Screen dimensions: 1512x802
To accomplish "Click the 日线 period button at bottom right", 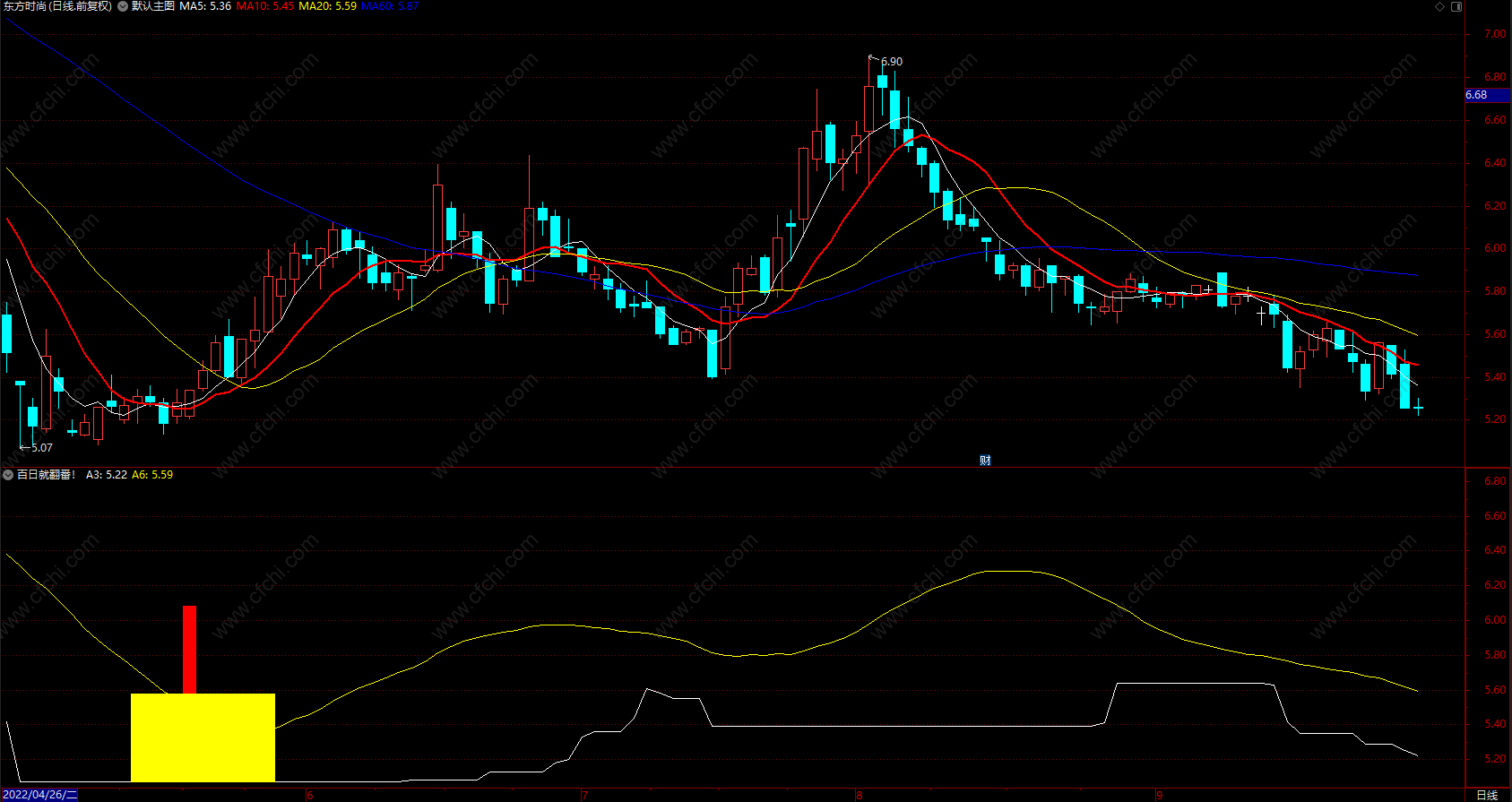I will [x=1487, y=795].
